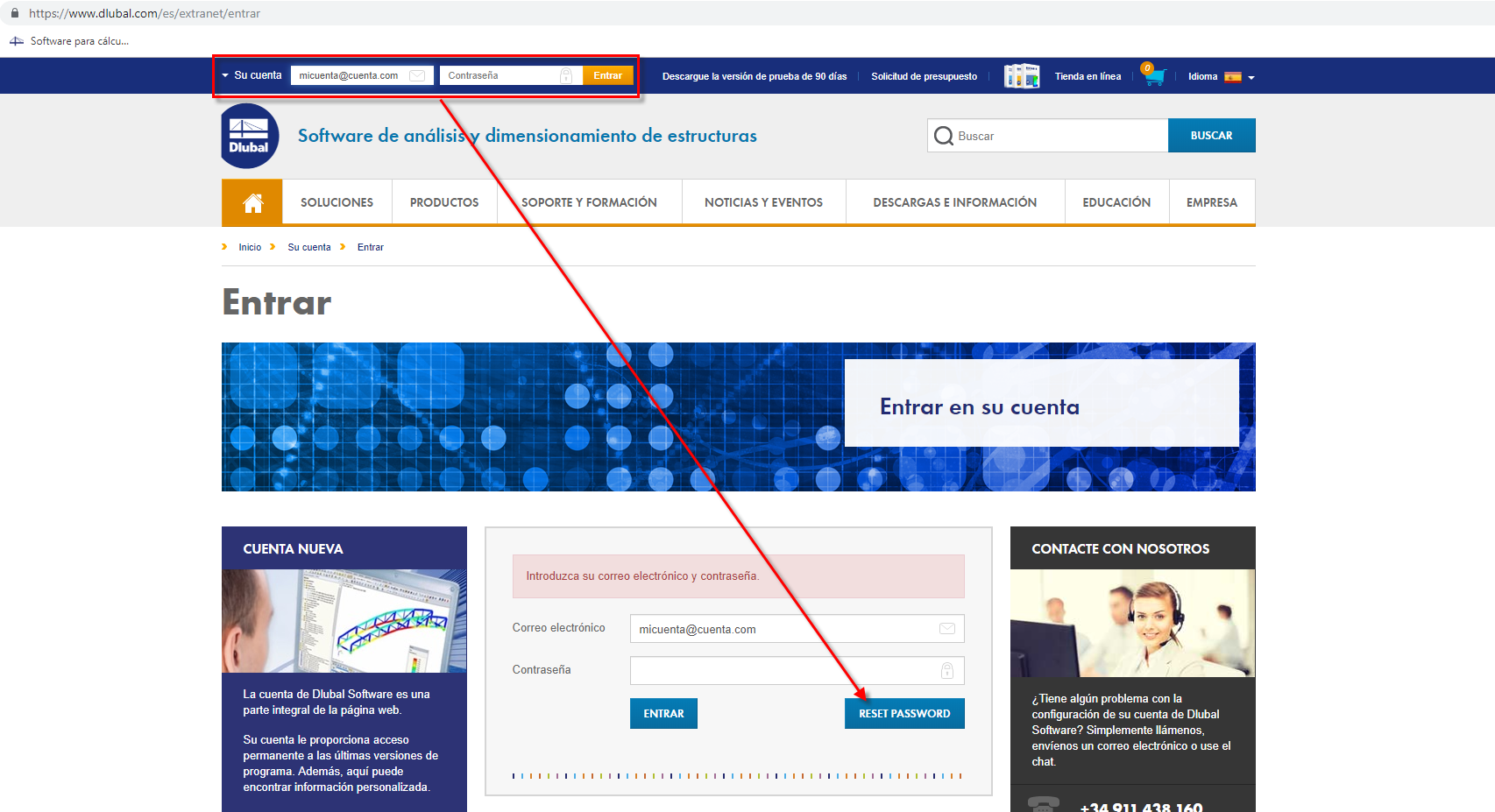Click the CONTACTE CON NOSOTROS heading
The height and width of the screenshot is (812, 1495).
(1120, 549)
